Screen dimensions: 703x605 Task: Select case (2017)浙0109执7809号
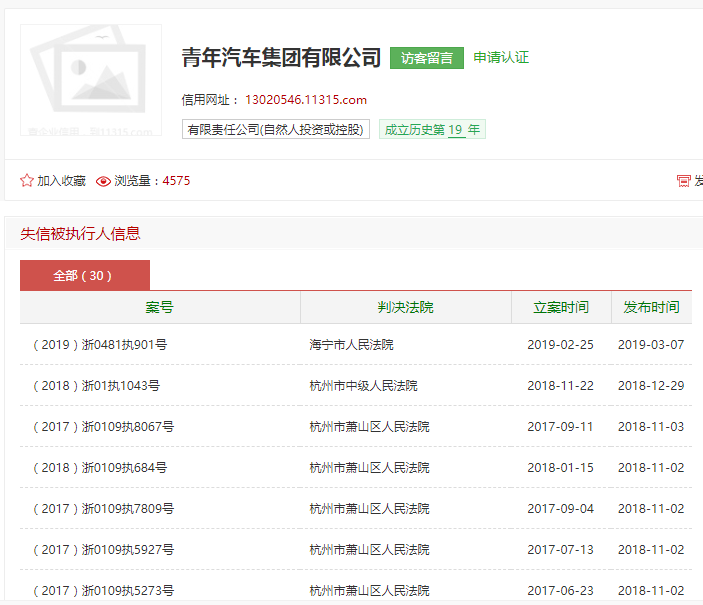pyautogui.click(x=103, y=509)
